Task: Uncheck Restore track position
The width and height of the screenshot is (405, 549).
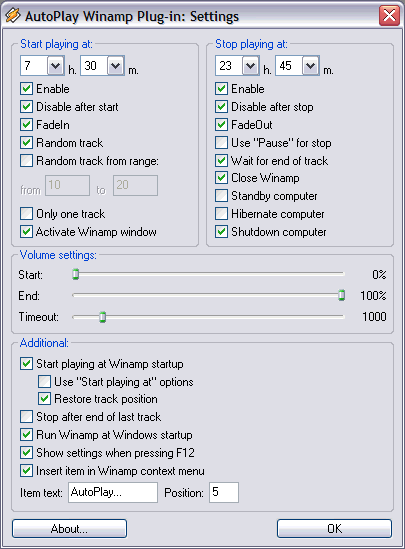Action: (44, 399)
